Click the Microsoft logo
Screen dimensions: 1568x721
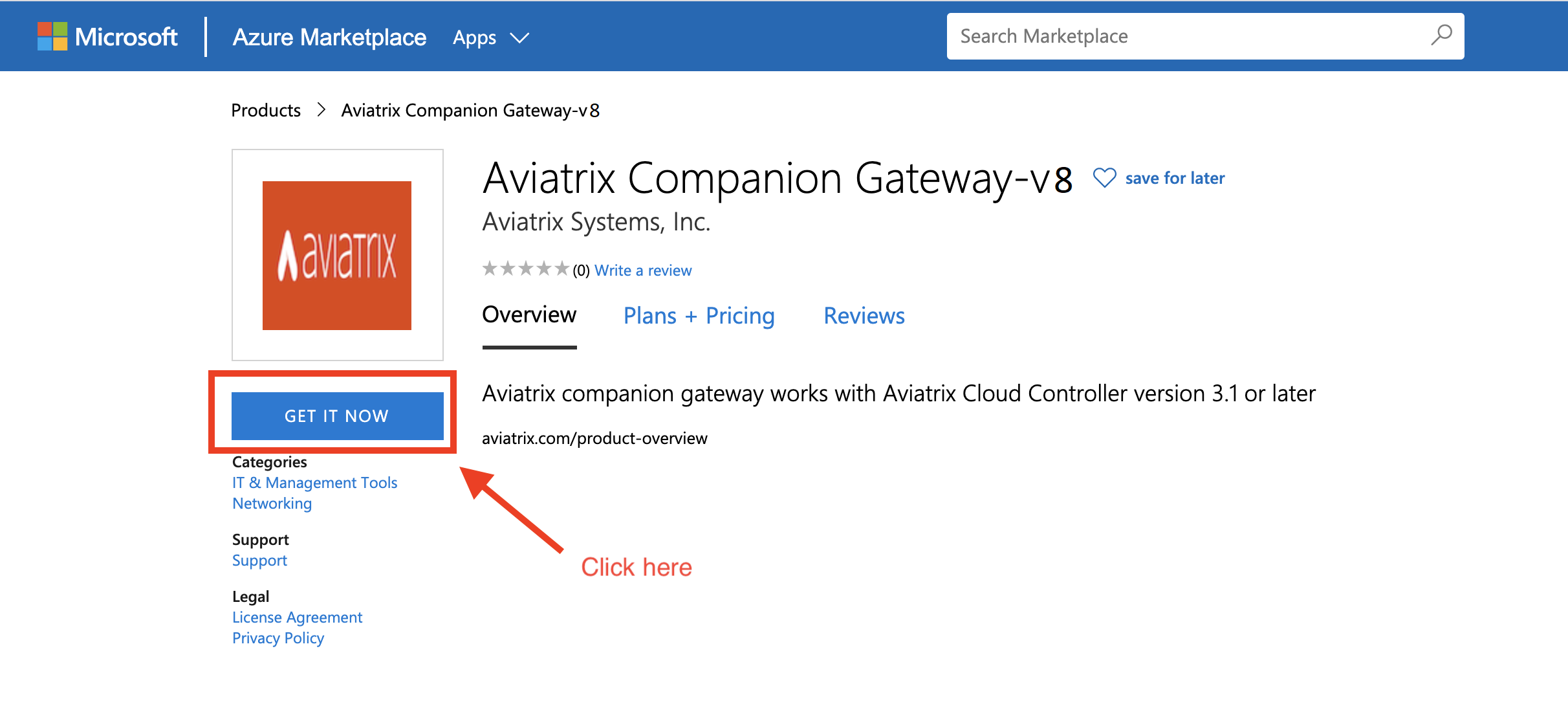point(107,37)
